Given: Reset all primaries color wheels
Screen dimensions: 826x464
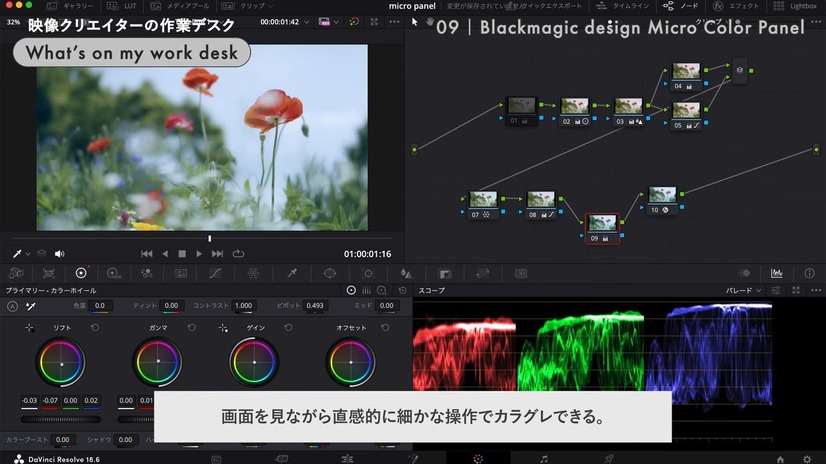Looking at the screenshot, I should (402, 290).
